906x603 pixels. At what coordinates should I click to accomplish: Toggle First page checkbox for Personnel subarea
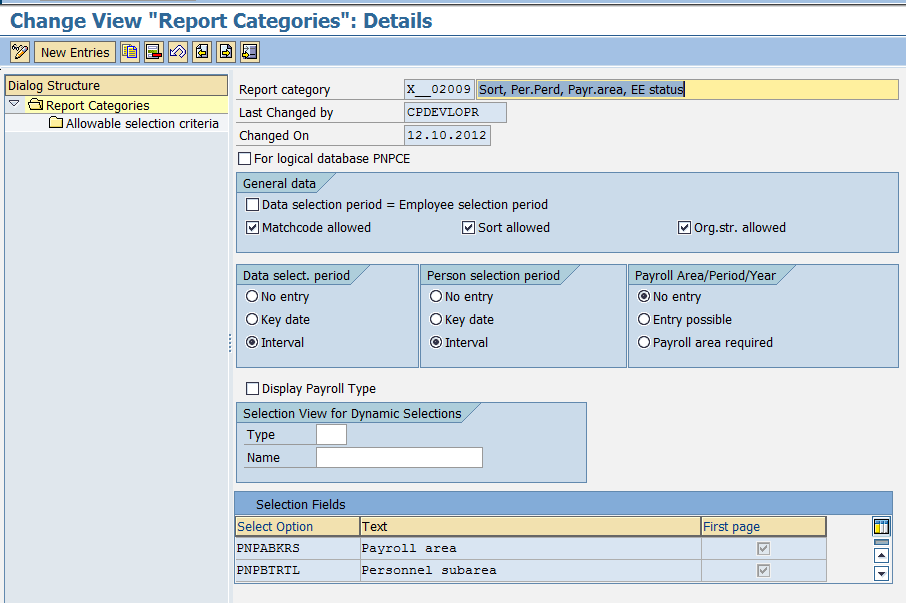(763, 571)
